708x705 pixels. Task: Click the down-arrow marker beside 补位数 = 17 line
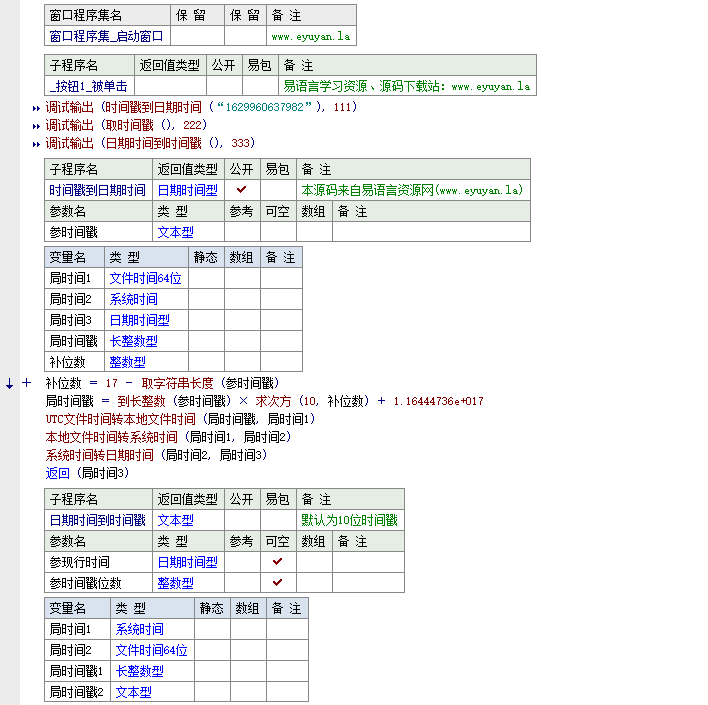click(9, 383)
